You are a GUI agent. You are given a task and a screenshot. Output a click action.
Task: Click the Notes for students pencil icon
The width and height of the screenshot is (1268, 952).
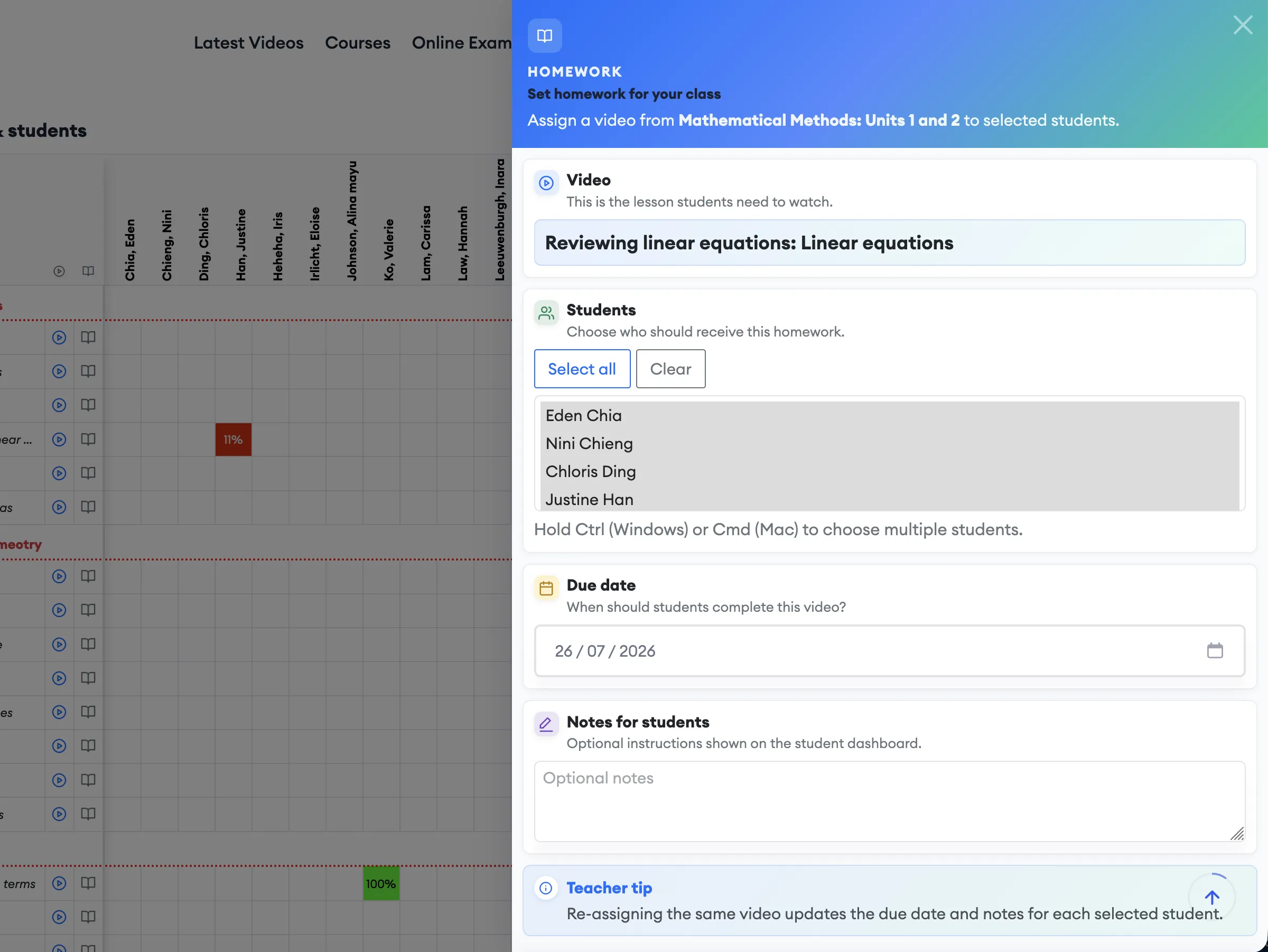pyautogui.click(x=546, y=724)
